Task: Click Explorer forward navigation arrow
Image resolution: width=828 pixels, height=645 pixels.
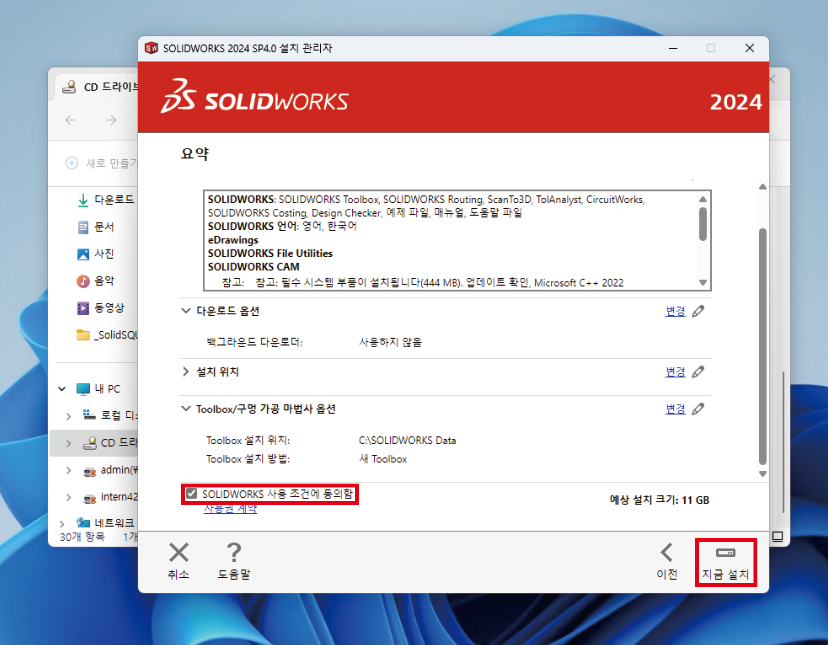Action: 110,120
